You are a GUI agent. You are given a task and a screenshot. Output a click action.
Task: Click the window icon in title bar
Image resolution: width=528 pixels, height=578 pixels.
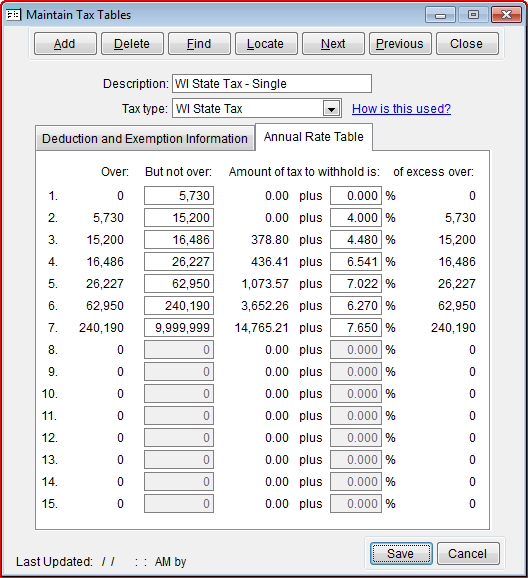(x=14, y=15)
